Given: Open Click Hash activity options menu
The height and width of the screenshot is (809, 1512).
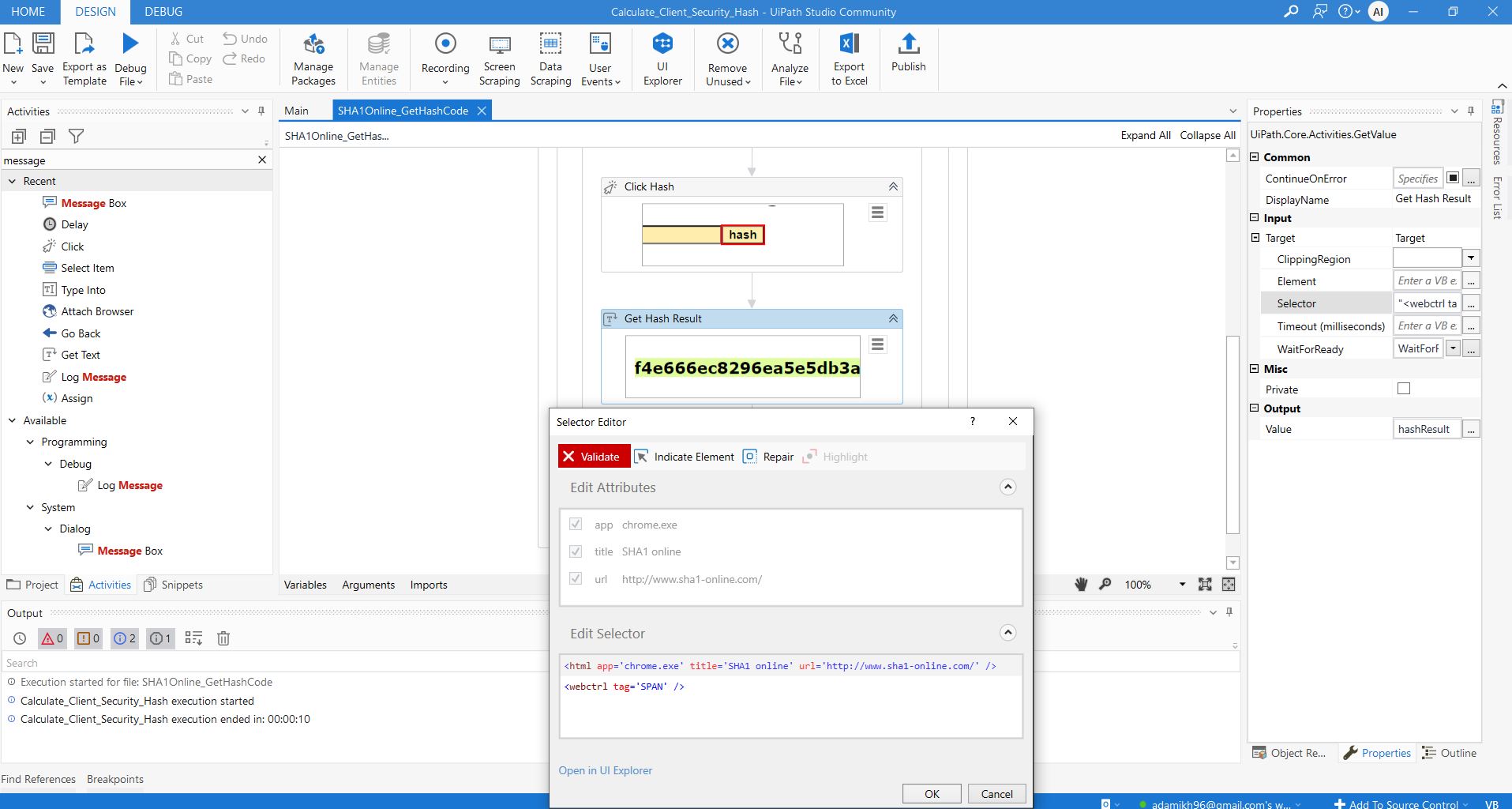Looking at the screenshot, I should click(877, 213).
